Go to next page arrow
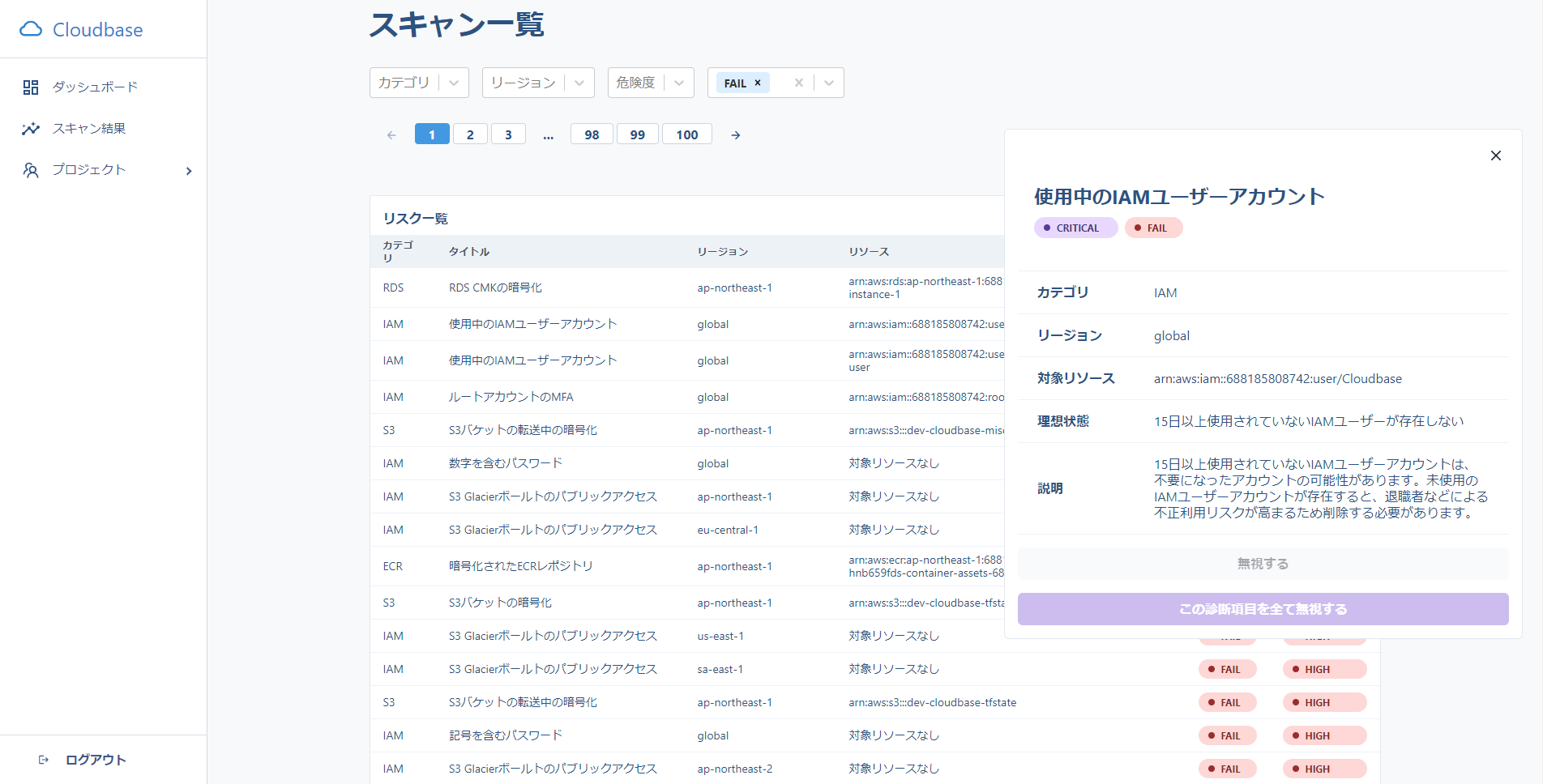The height and width of the screenshot is (784, 1543). pos(736,135)
